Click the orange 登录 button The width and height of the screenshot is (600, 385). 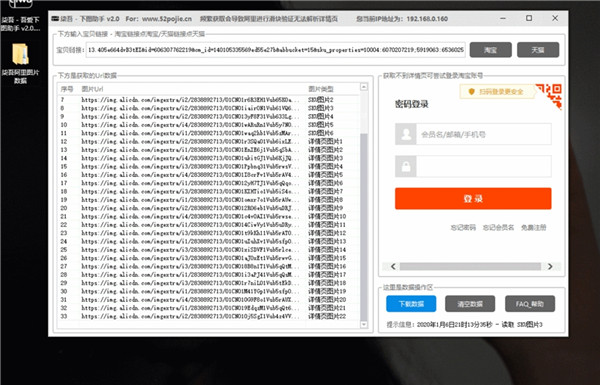tap(473, 198)
